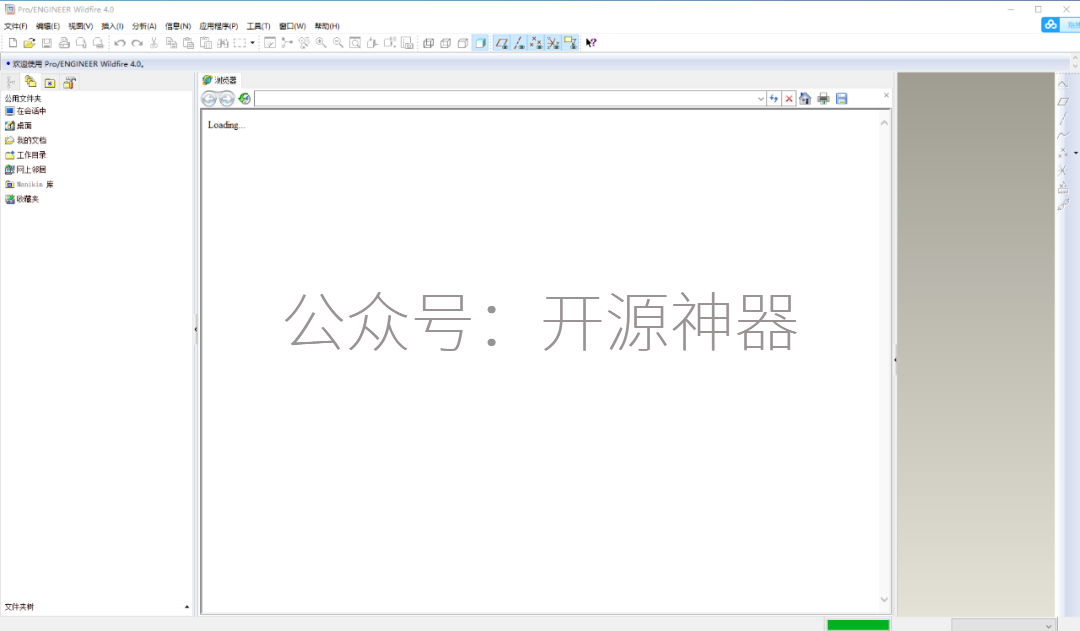Open the 分析(A) menu

pos(144,26)
